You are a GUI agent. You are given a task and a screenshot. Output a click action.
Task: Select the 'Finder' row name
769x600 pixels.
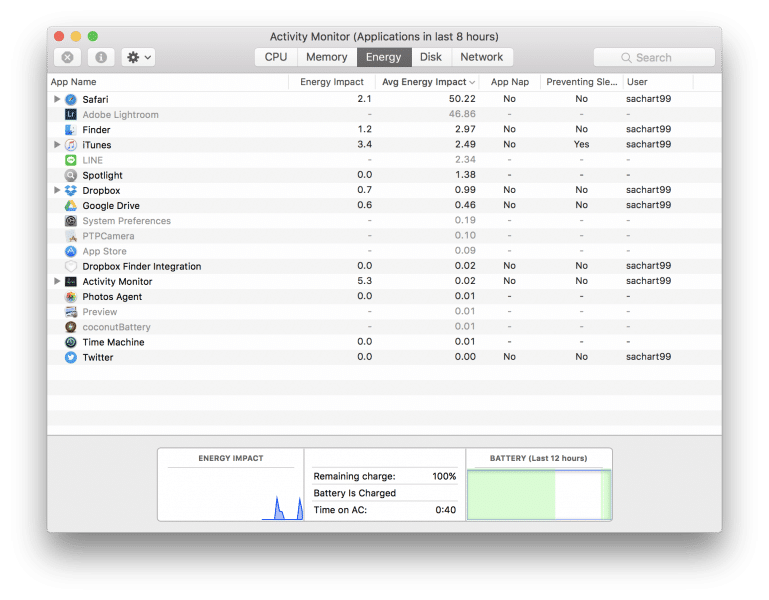pos(96,130)
